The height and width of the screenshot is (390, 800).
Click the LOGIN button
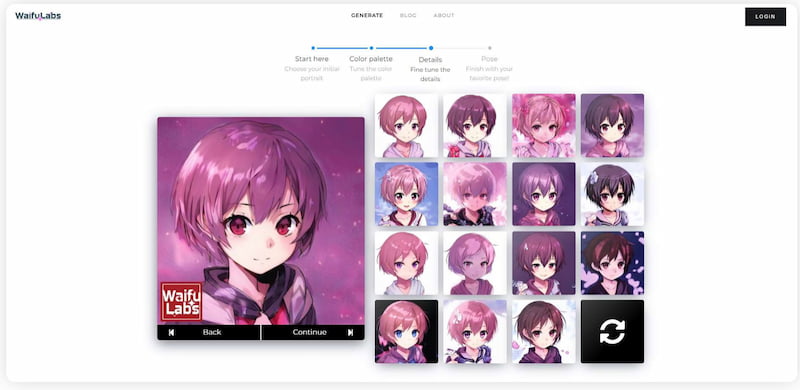click(x=765, y=17)
